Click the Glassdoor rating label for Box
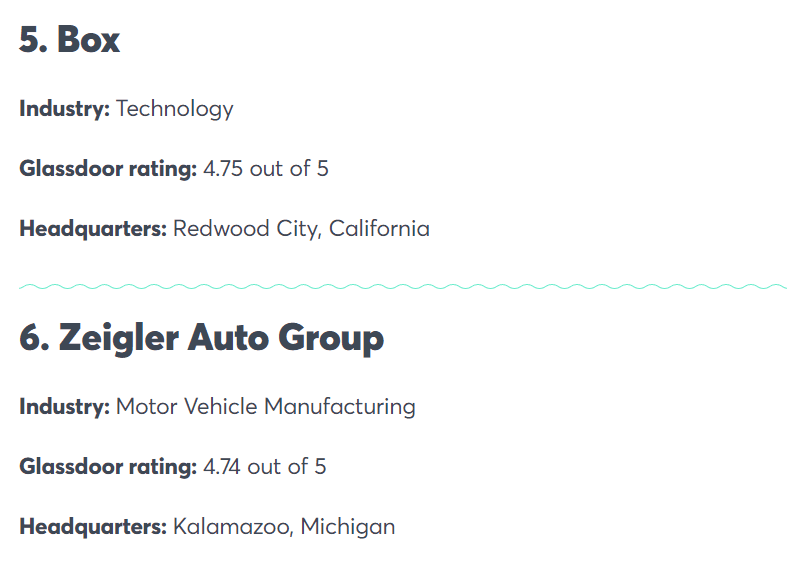This screenshot has height=566, width=804. click(x=108, y=169)
